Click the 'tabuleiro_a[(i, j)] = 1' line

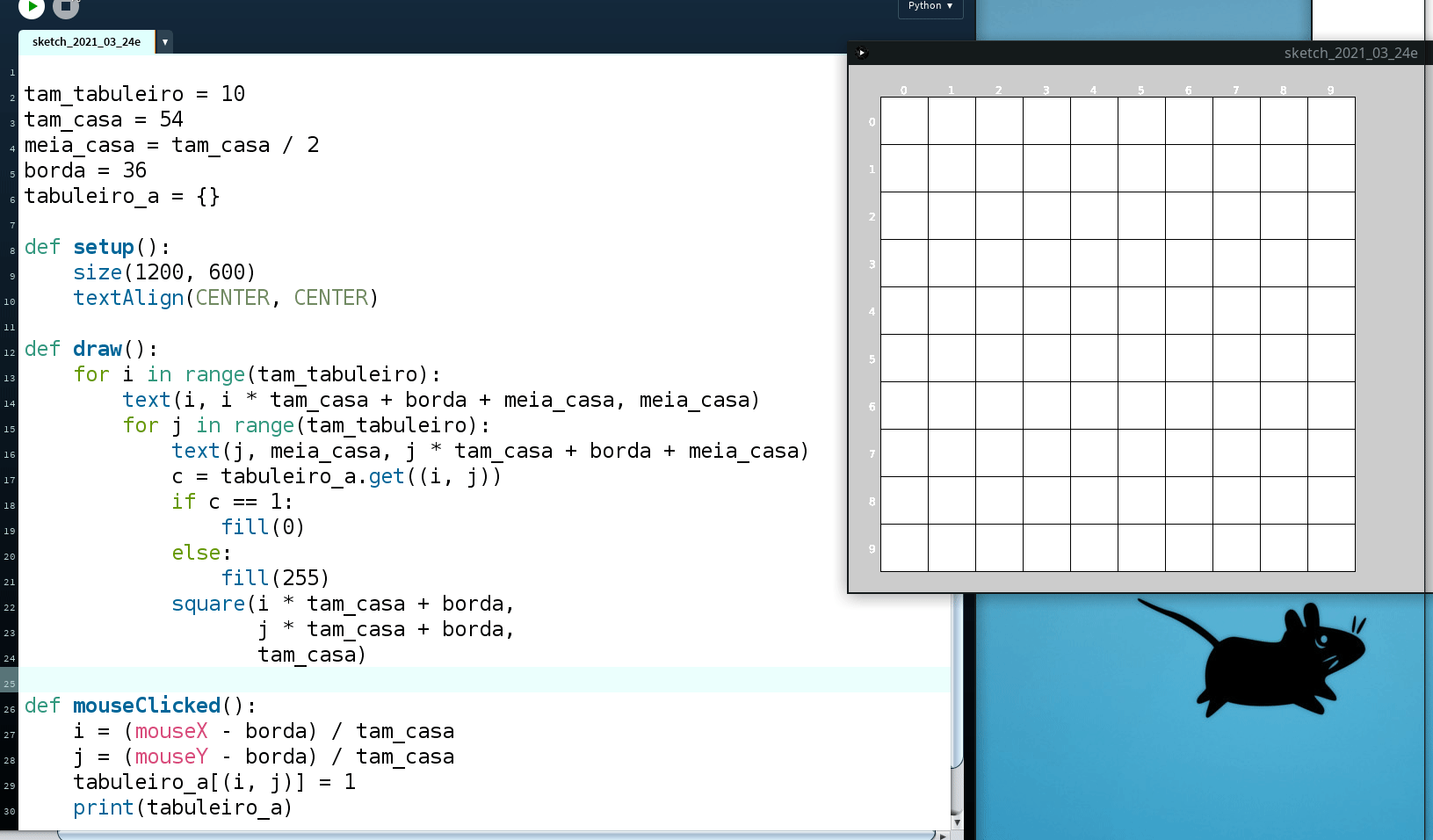click(214, 782)
